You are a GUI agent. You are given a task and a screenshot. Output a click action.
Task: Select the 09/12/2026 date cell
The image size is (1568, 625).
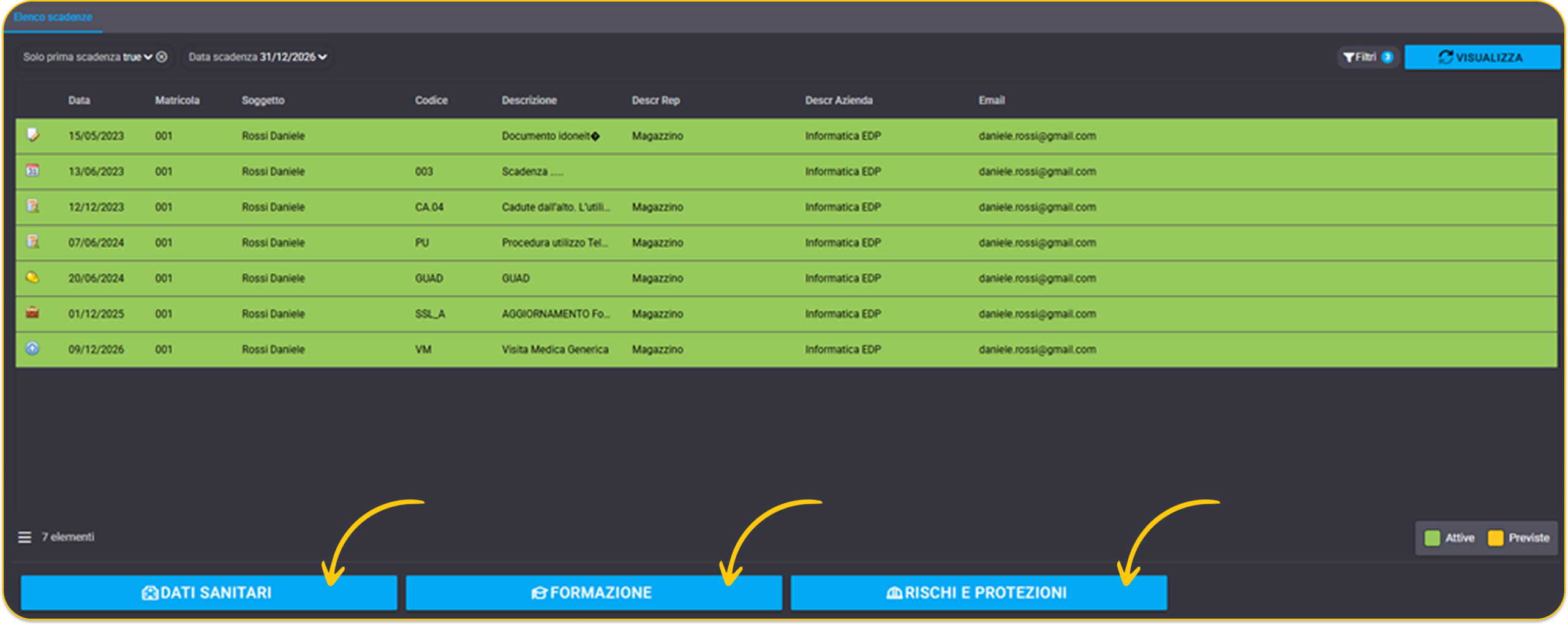point(96,349)
